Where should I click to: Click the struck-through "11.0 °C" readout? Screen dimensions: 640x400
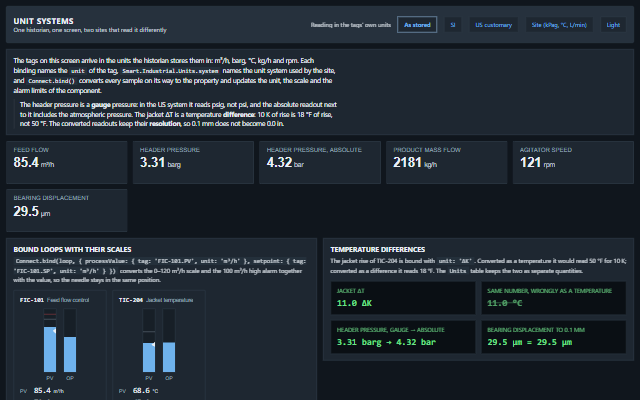point(504,303)
